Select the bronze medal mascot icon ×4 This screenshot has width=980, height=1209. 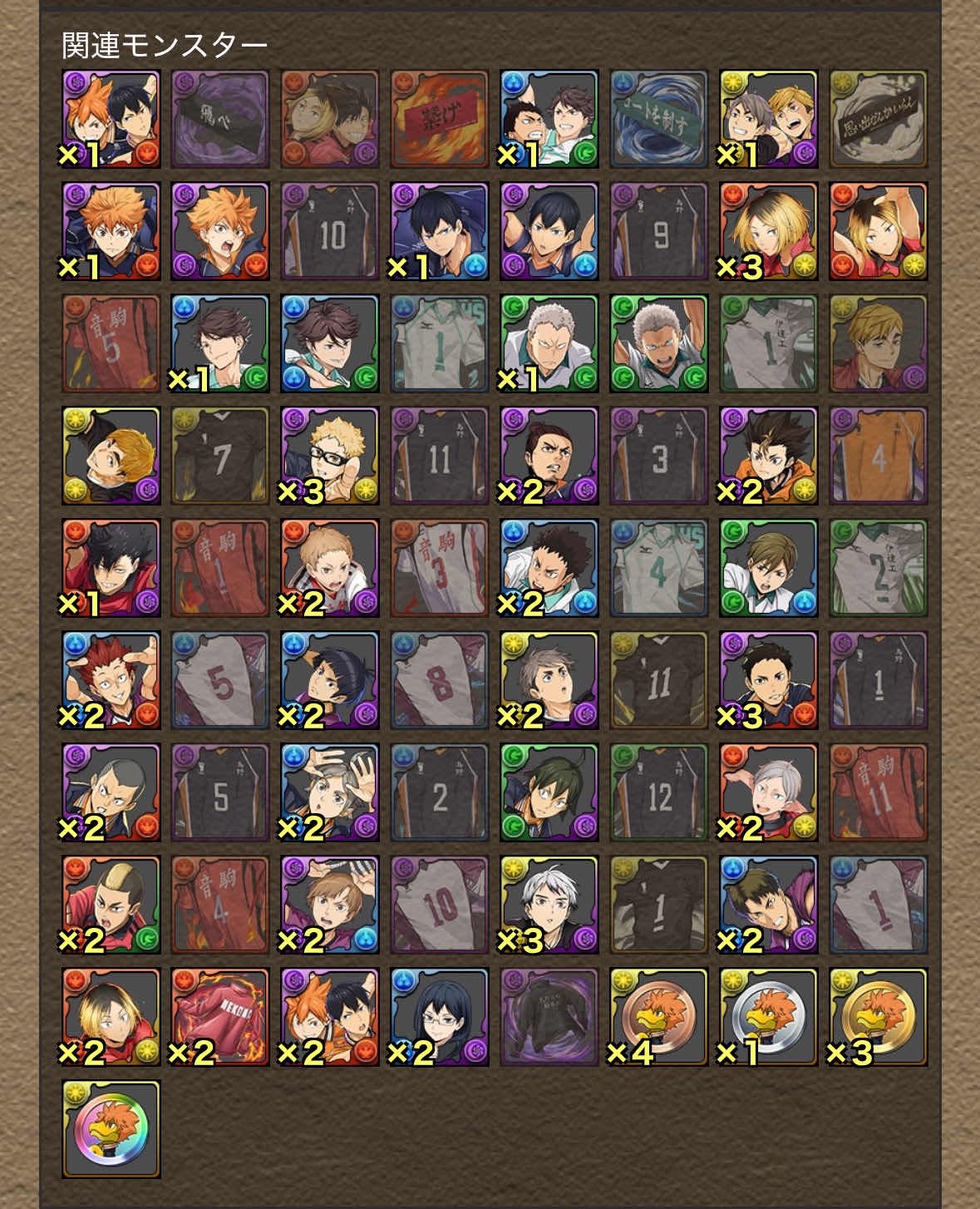(x=658, y=1017)
